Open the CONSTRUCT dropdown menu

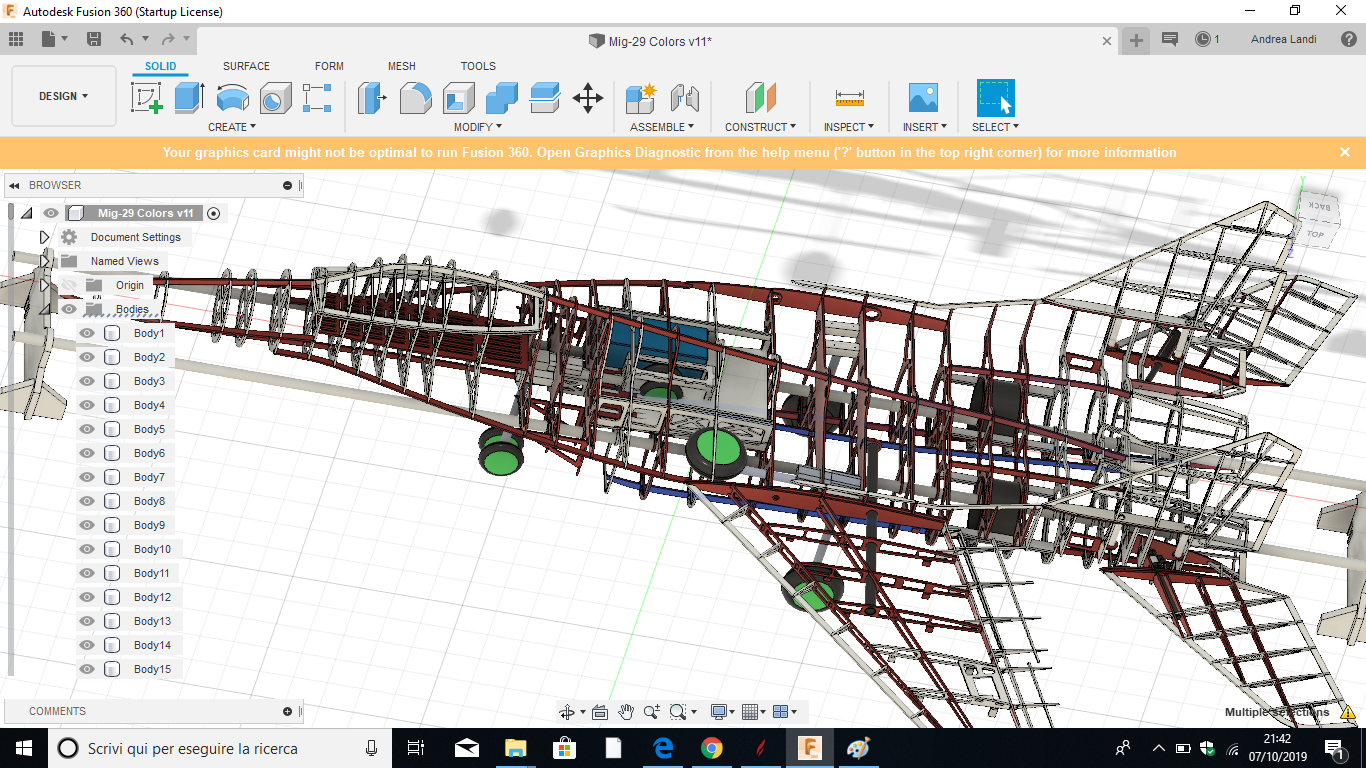[761, 127]
